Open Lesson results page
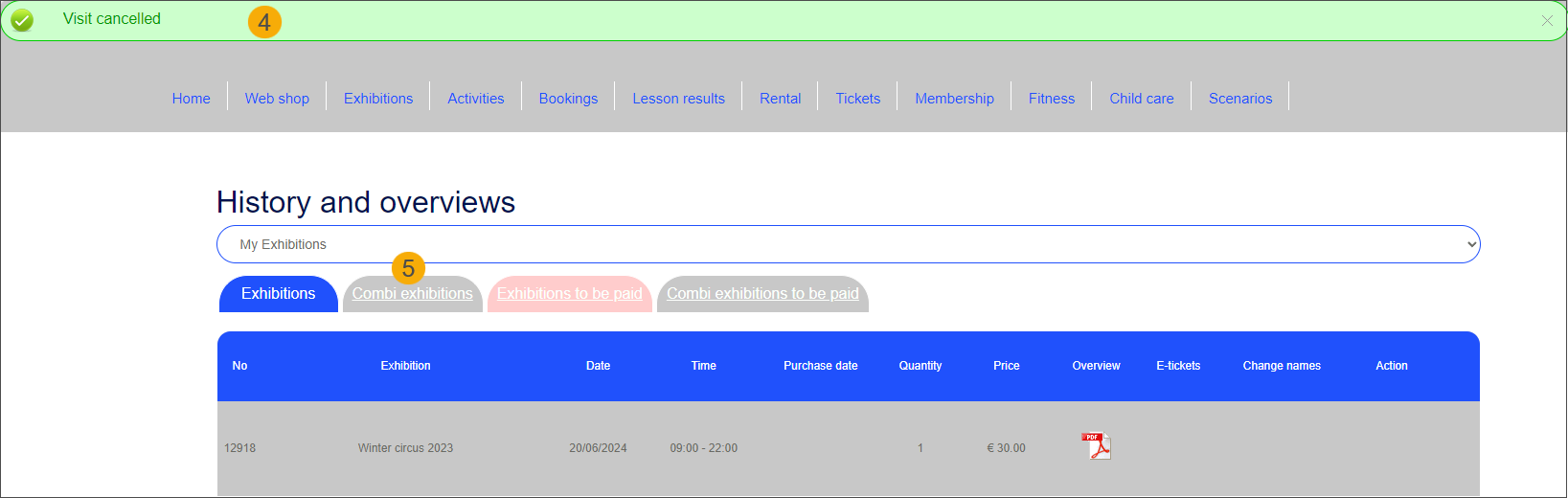 (678, 99)
